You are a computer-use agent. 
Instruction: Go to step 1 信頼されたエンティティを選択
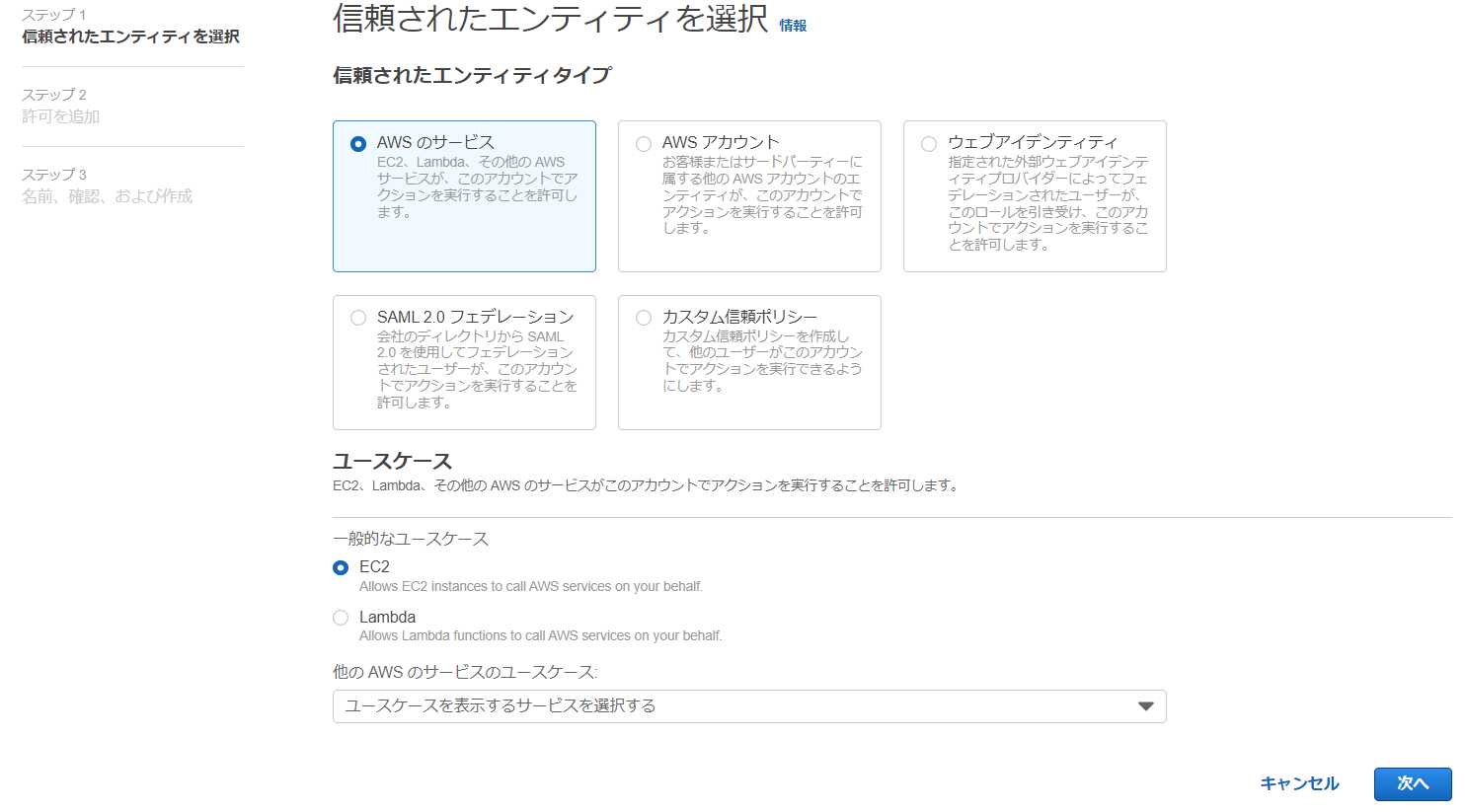tap(130, 37)
